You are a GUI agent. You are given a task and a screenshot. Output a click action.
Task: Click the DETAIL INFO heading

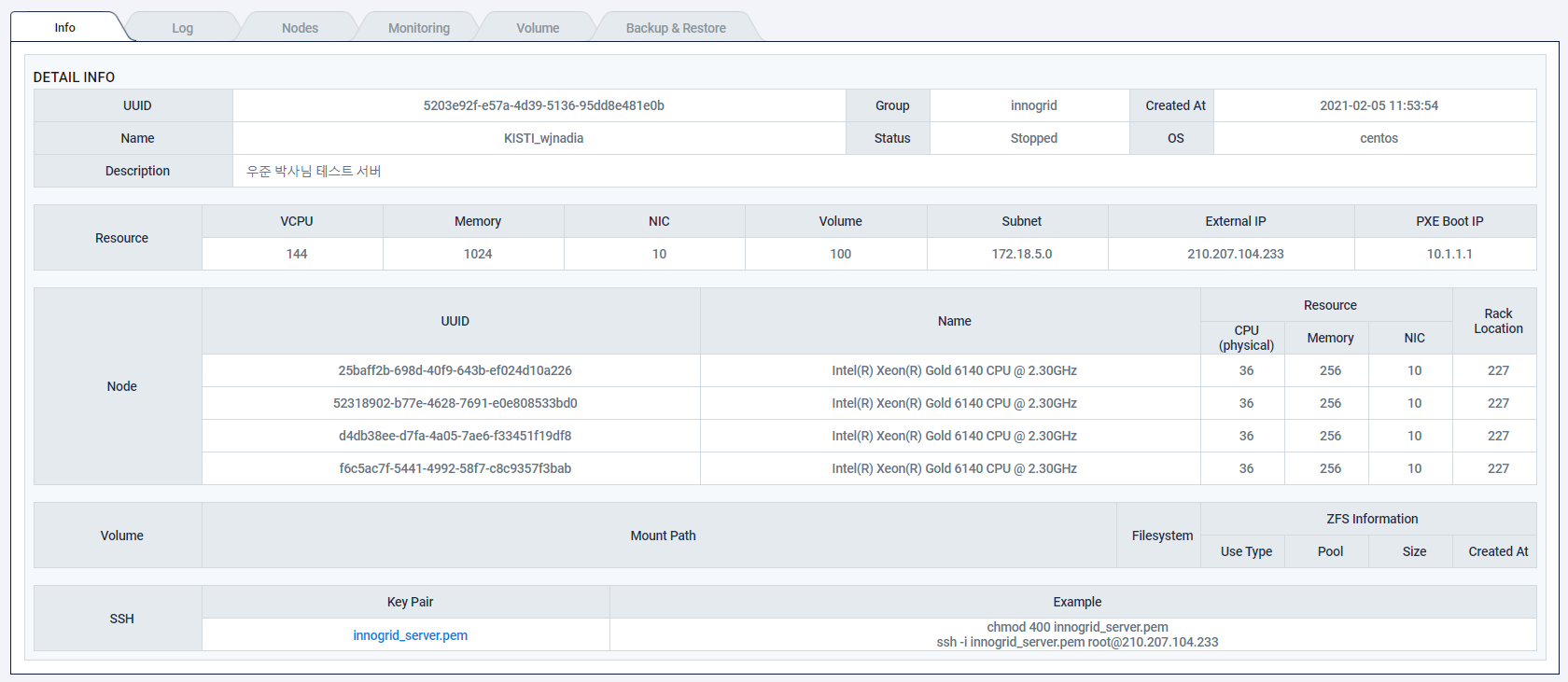[x=74, y=77]
